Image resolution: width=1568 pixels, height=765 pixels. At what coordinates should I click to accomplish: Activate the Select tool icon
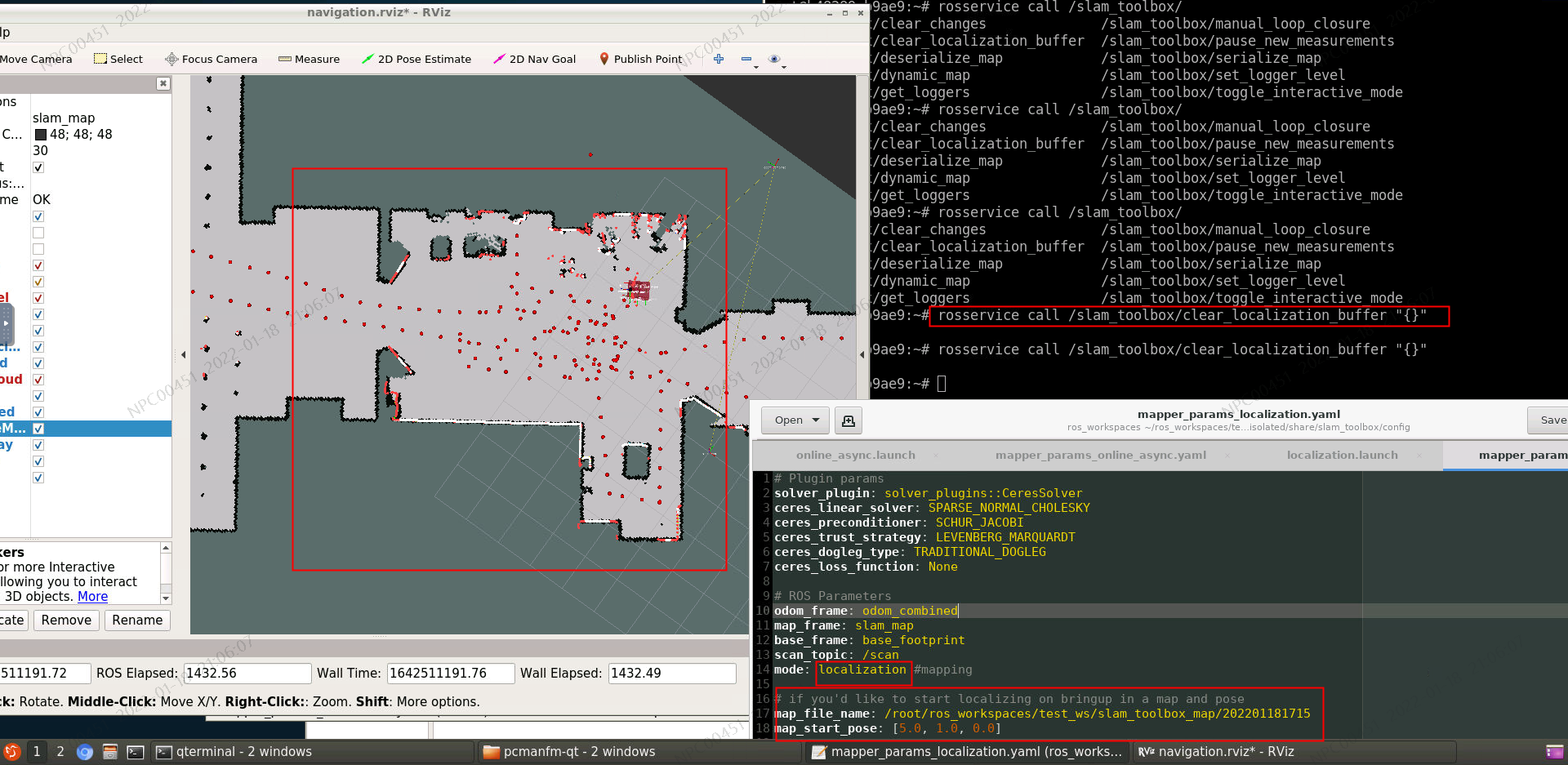pos(100,59)
